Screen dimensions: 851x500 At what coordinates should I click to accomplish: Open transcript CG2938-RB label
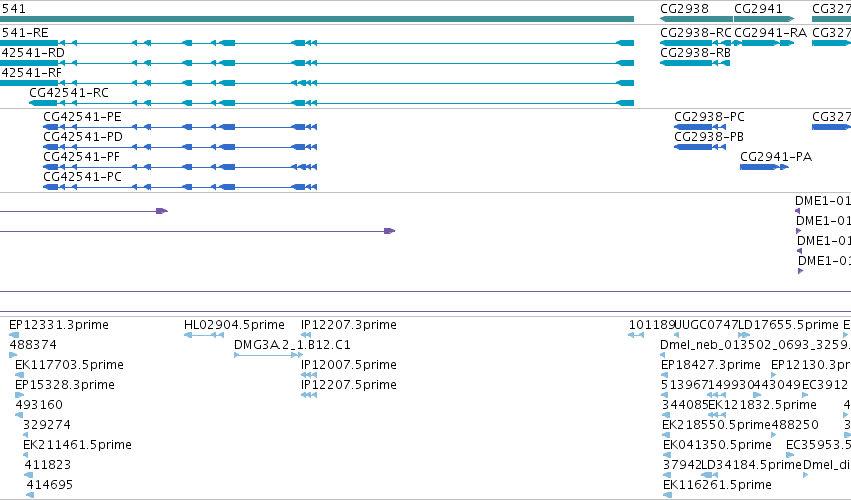click(696, 53)
